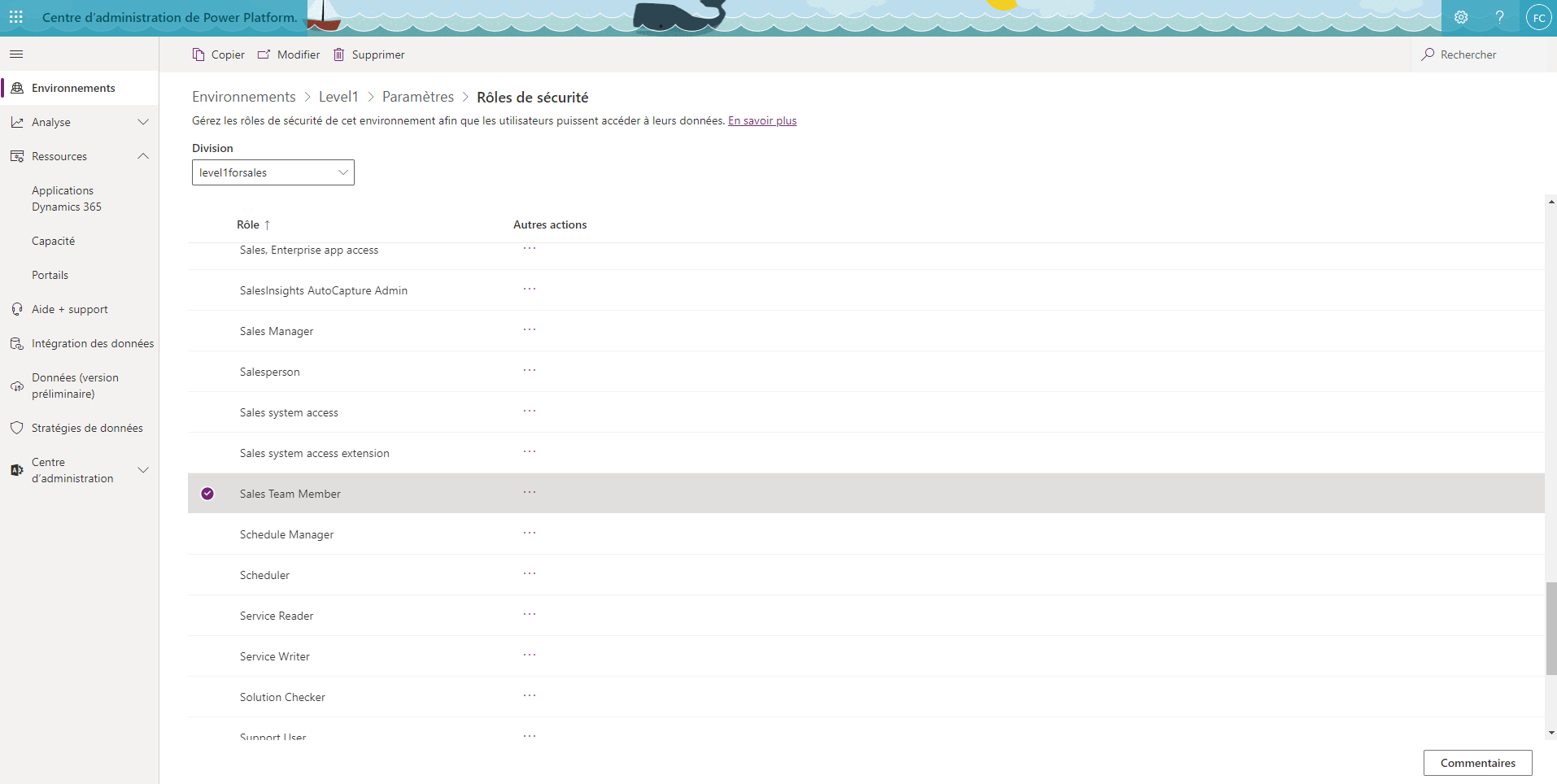1557x784 pixels.
Task: Open the Division dropdown level1forsales
Action: [273, 172]
